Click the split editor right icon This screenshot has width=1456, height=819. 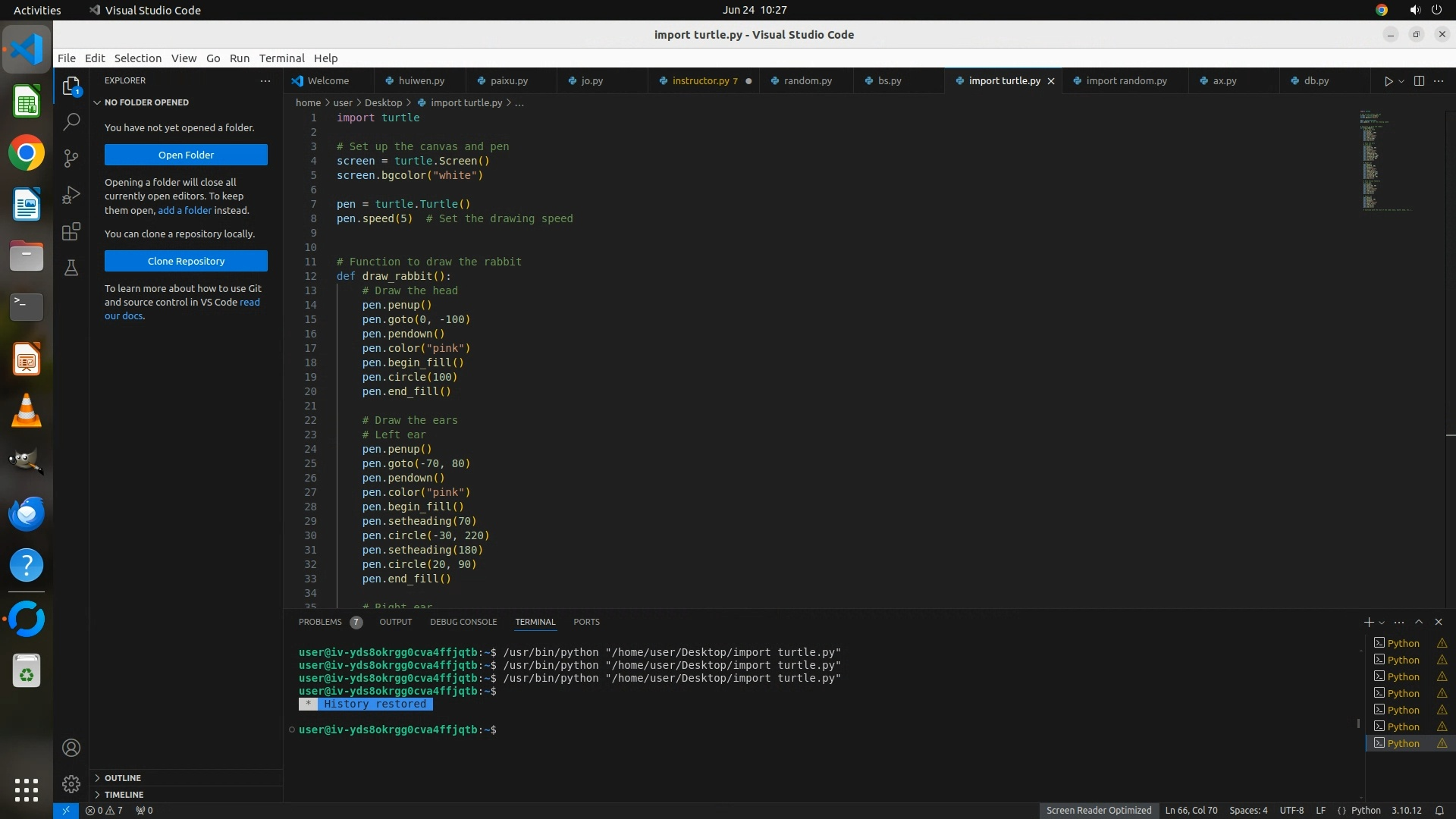[1419, 81]
